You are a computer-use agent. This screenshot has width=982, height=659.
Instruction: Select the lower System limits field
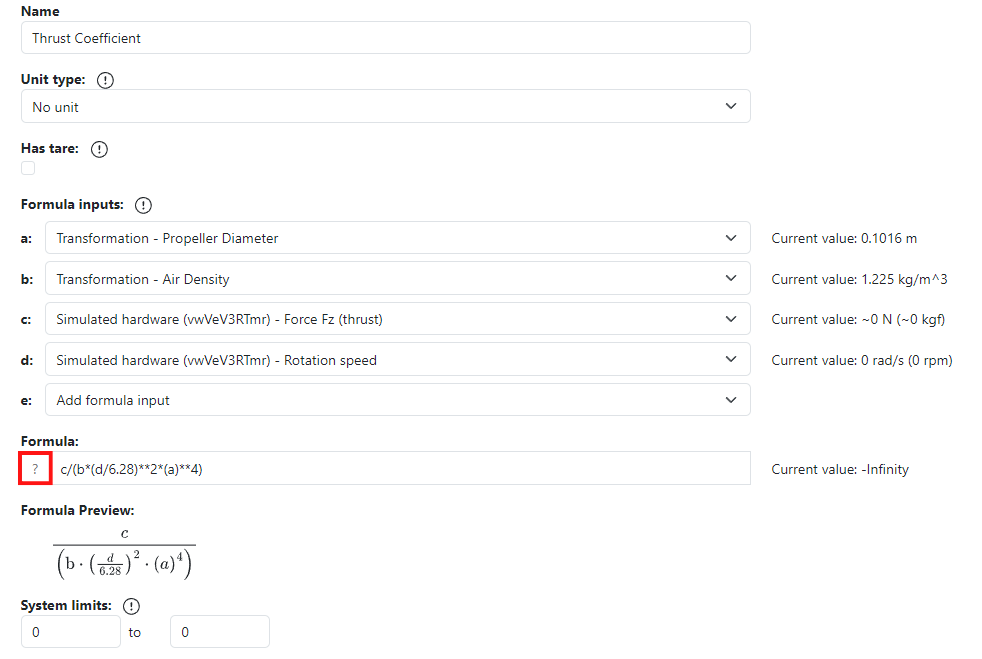point(70,631)
